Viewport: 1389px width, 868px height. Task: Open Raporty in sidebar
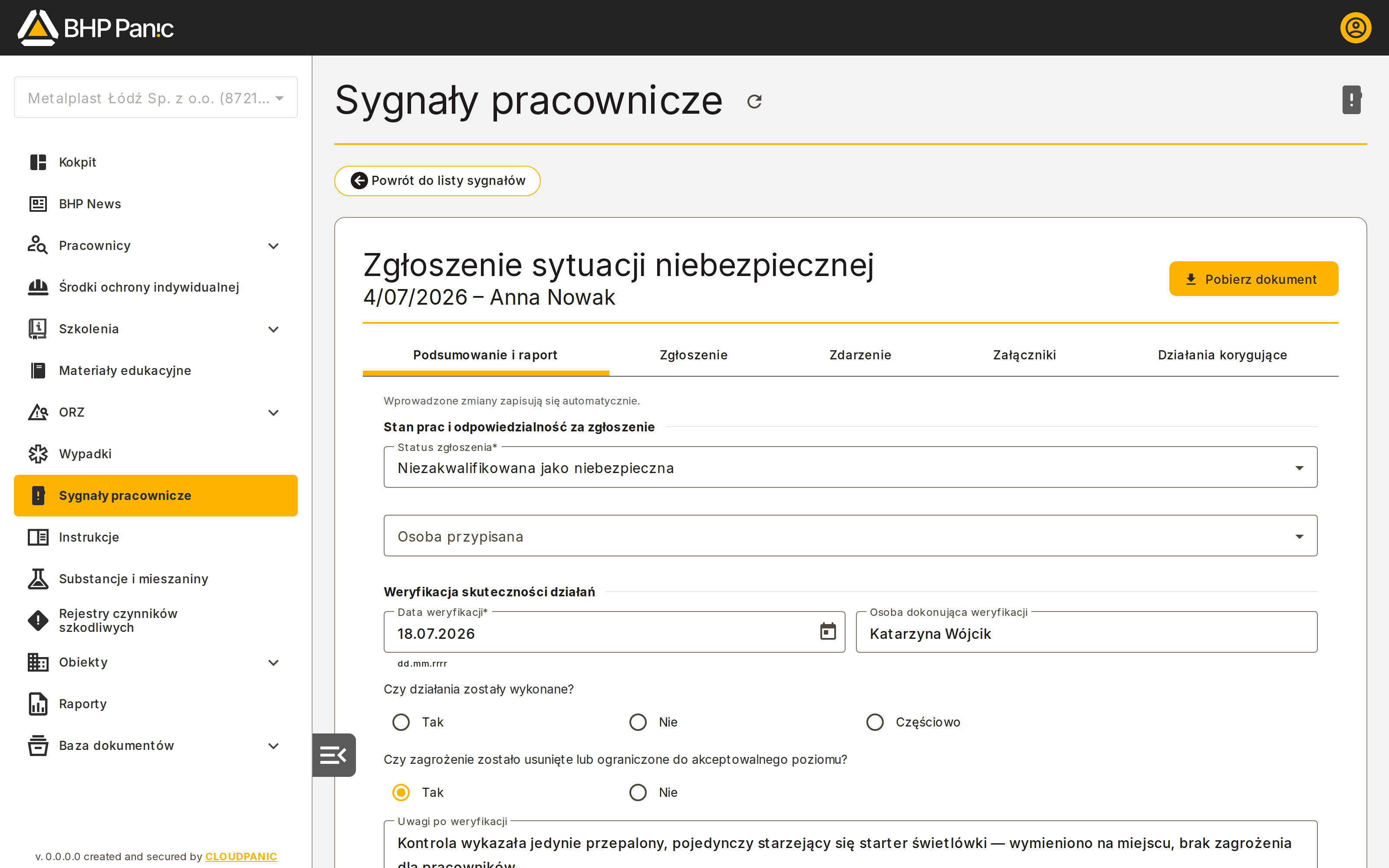[x=155, y=704]
